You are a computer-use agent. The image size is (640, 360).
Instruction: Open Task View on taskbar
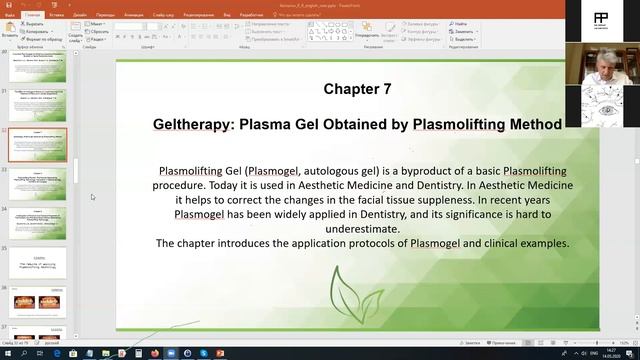pos(40,353)
